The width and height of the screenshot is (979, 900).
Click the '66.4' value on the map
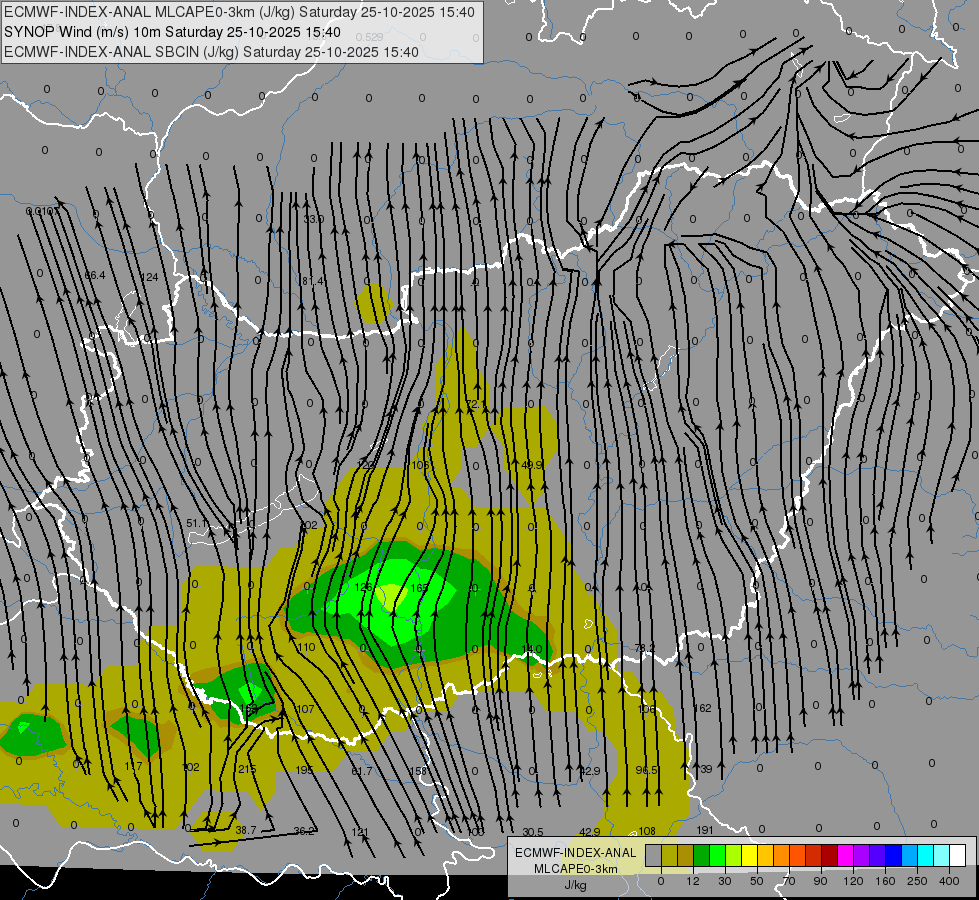point(95,275)
